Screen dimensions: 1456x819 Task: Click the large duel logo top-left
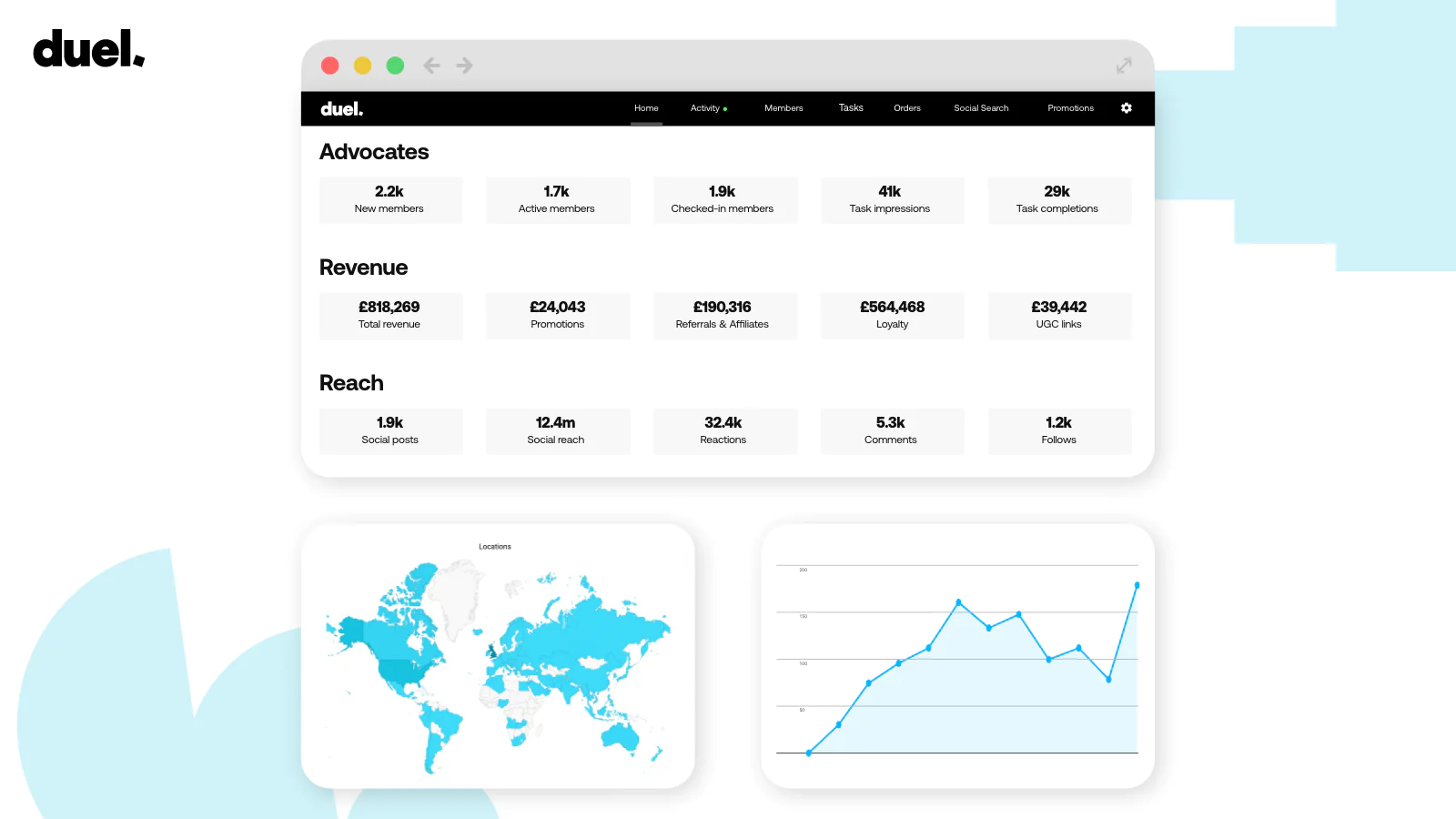tap(88, 50)
